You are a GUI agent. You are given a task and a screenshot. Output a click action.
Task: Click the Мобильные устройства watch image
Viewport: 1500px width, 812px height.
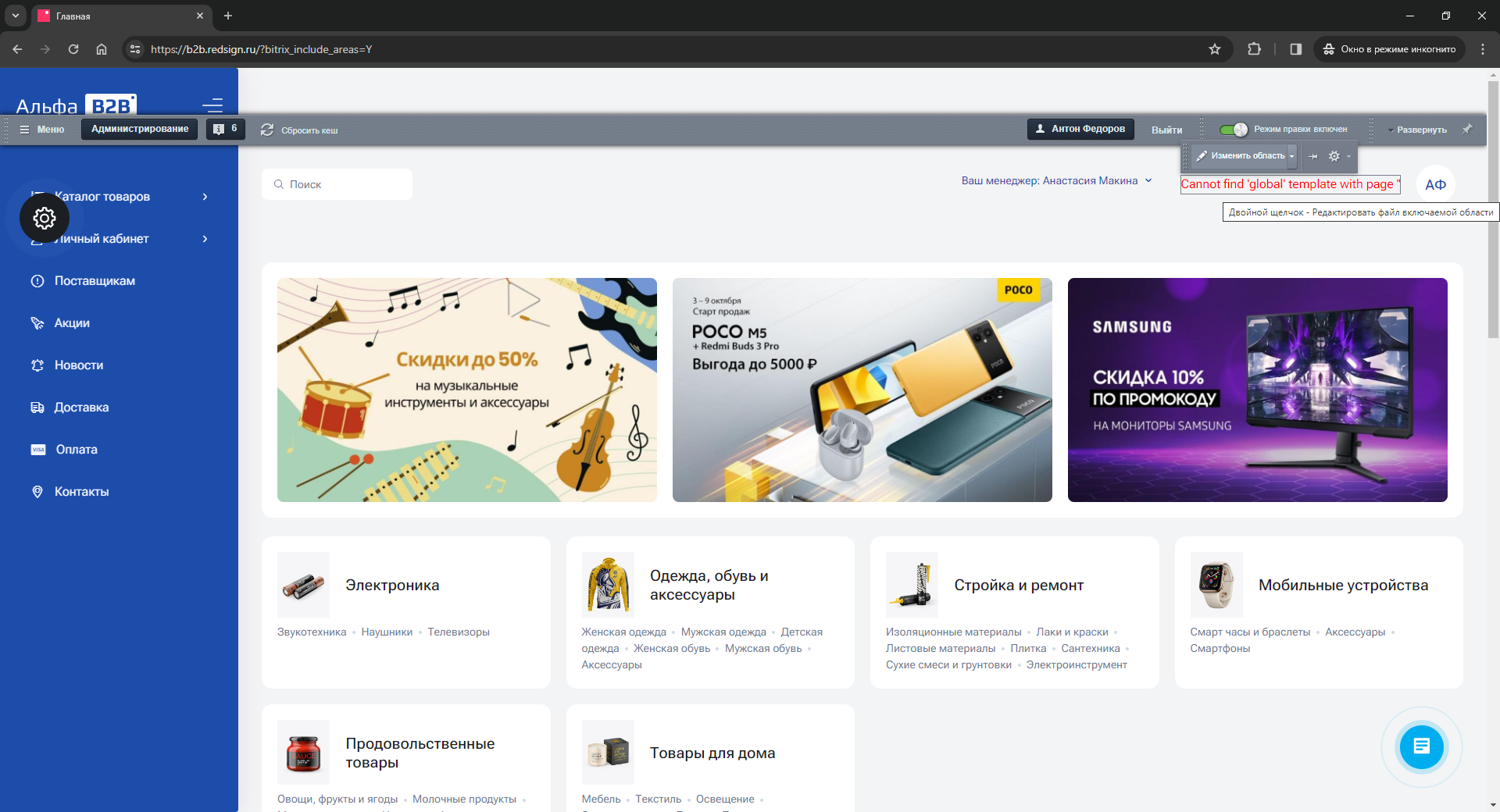click(x=1216, y=585)
